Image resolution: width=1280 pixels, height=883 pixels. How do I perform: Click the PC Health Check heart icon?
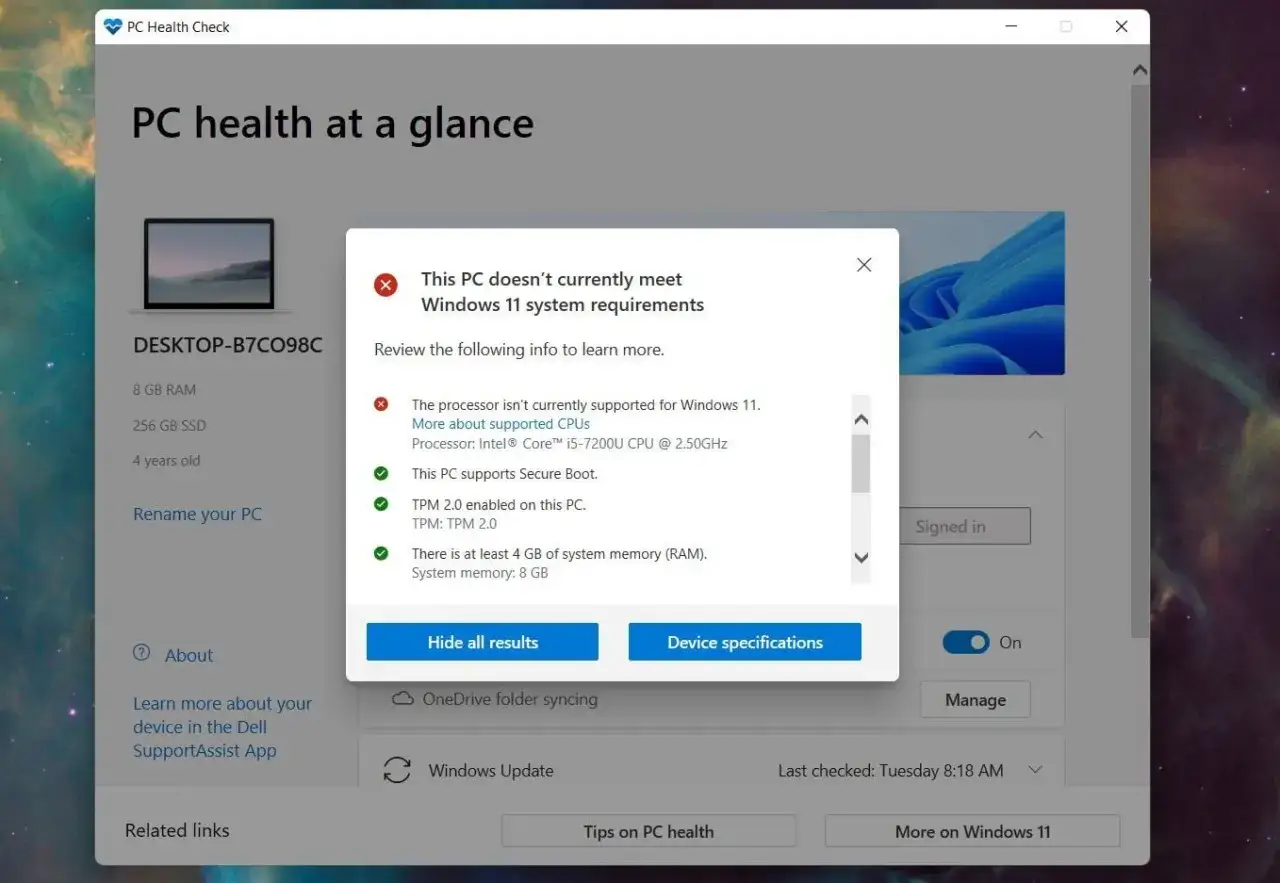(113, 27)
